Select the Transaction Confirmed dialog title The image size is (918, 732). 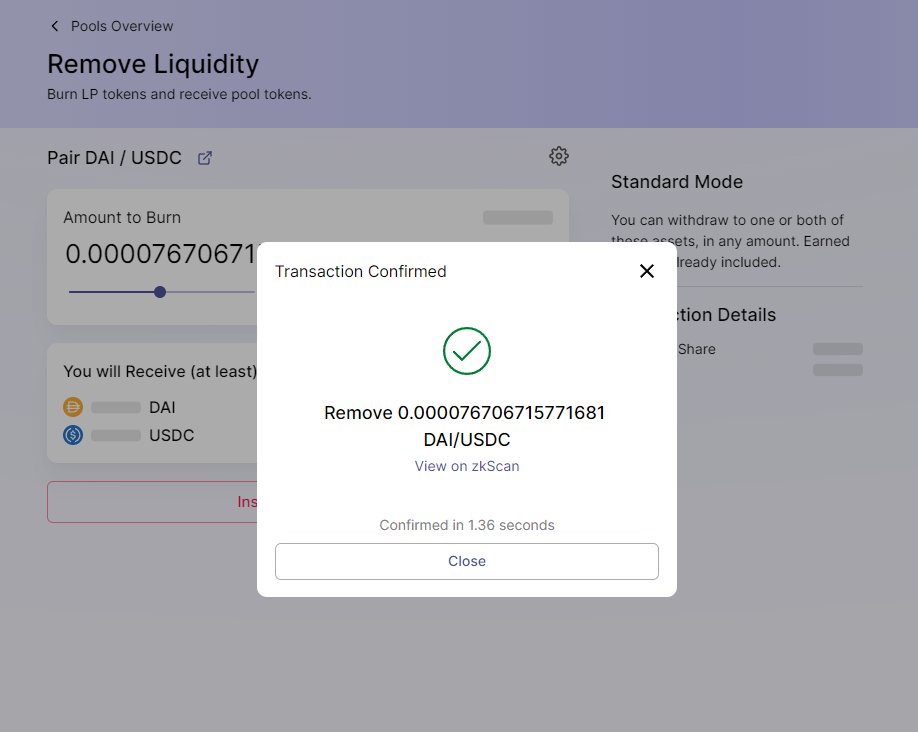coord(360,271)
